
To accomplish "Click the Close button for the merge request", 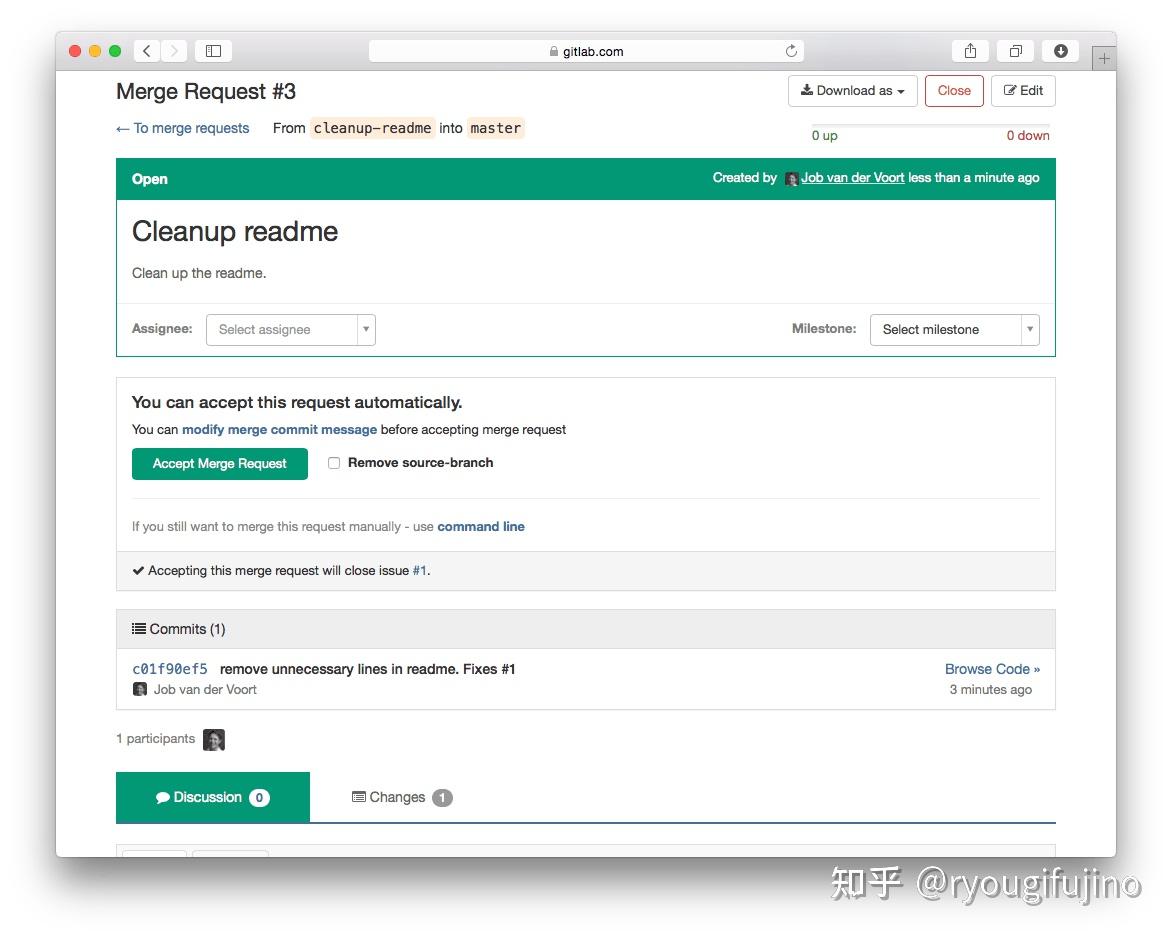I will pyautogui.click(x=953, y=90).
